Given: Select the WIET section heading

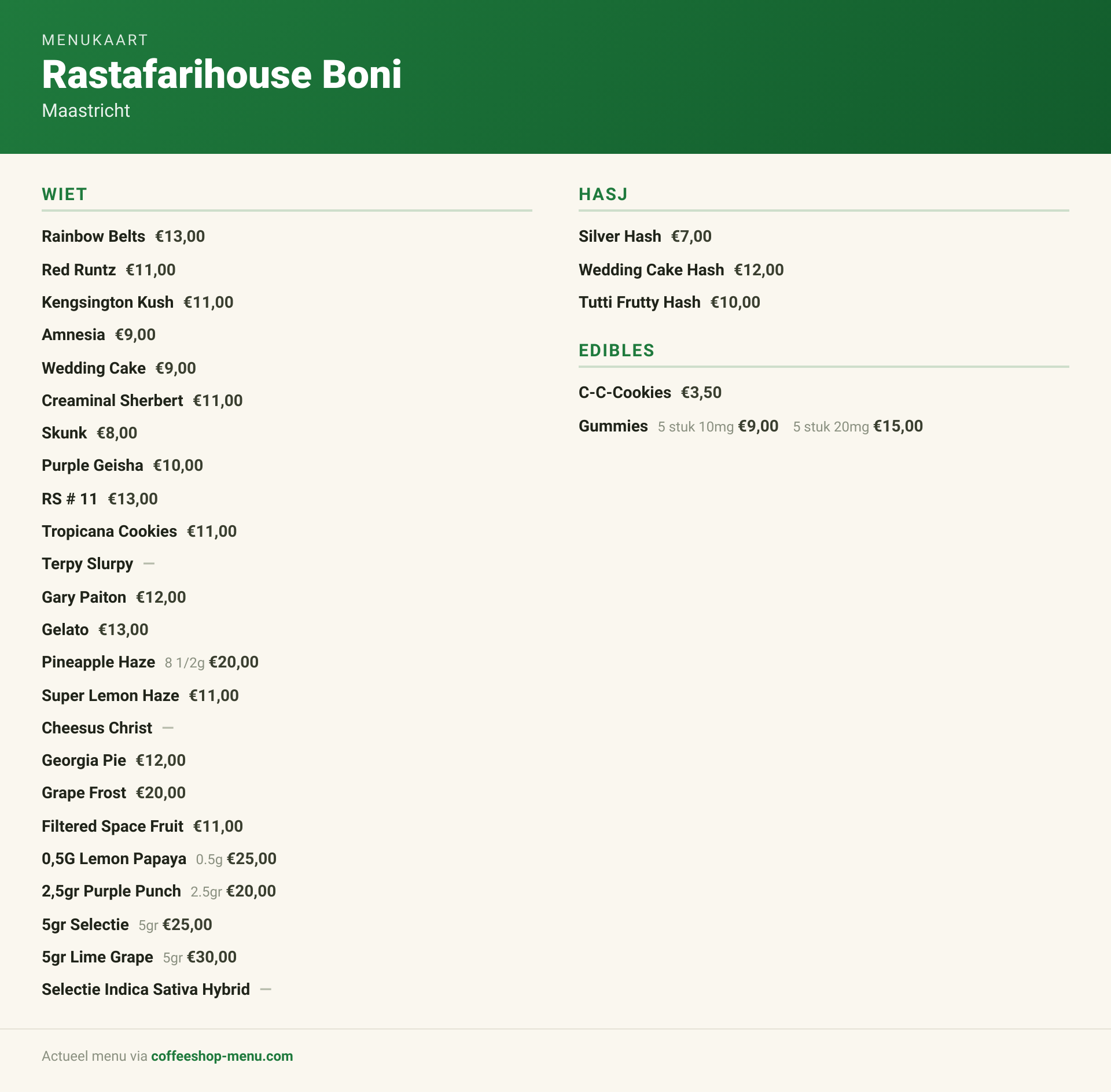Looking at the screenshot, I should 64,194.
